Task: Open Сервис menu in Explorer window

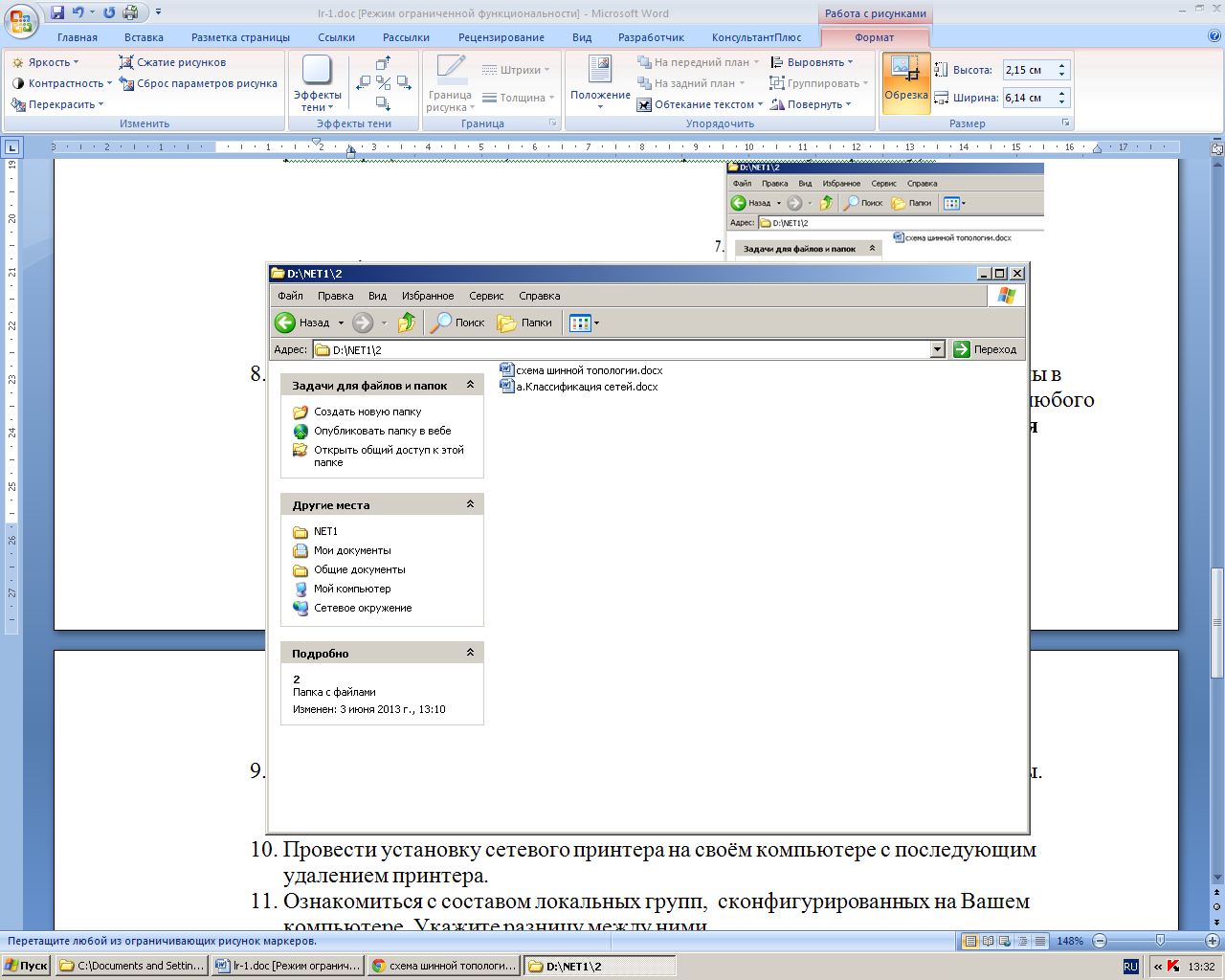Action: pos(486,296)
